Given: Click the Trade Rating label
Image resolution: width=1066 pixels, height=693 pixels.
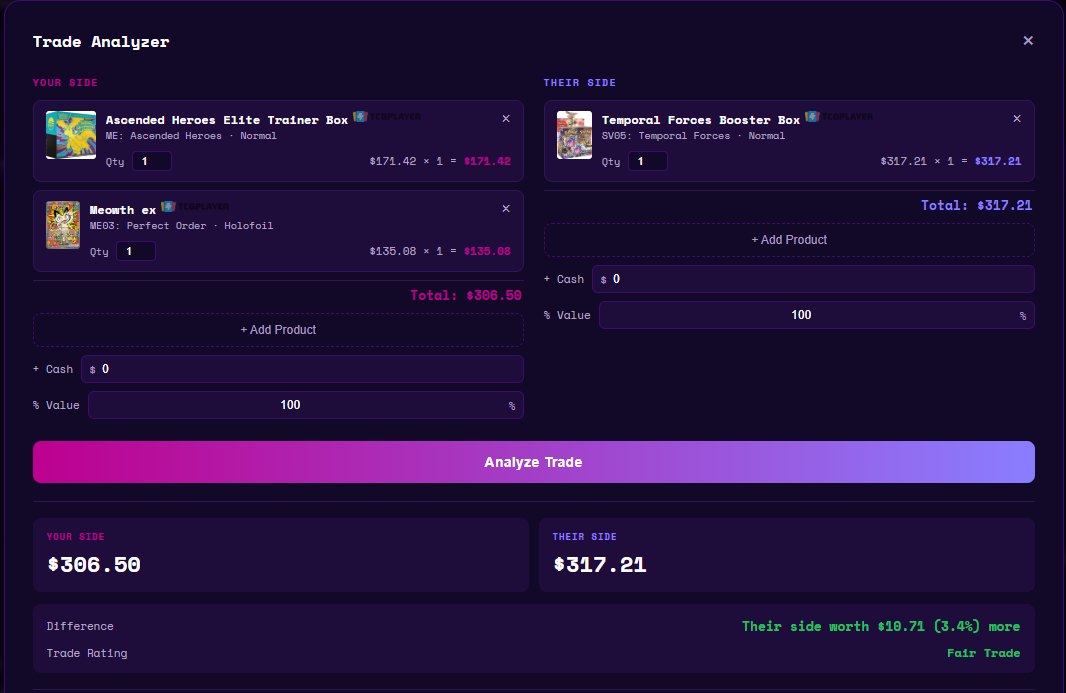Looking at the screenshot, I should pyautogui.click(x=87, y=653).
